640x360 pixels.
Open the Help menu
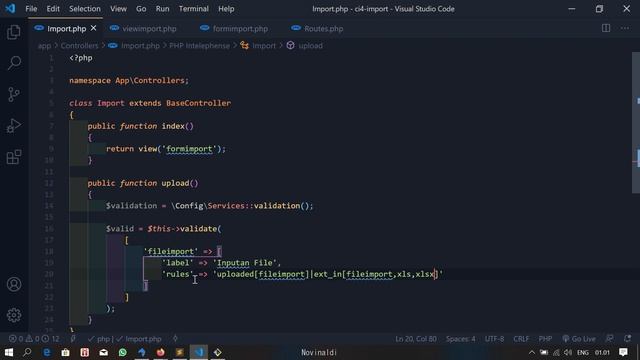pos(226,9)
